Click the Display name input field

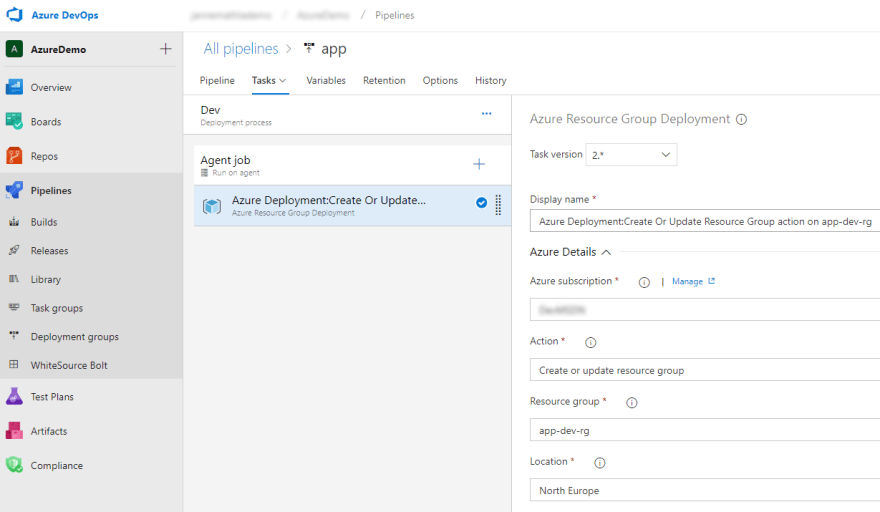pyautogui.click(x=705, y=221)
